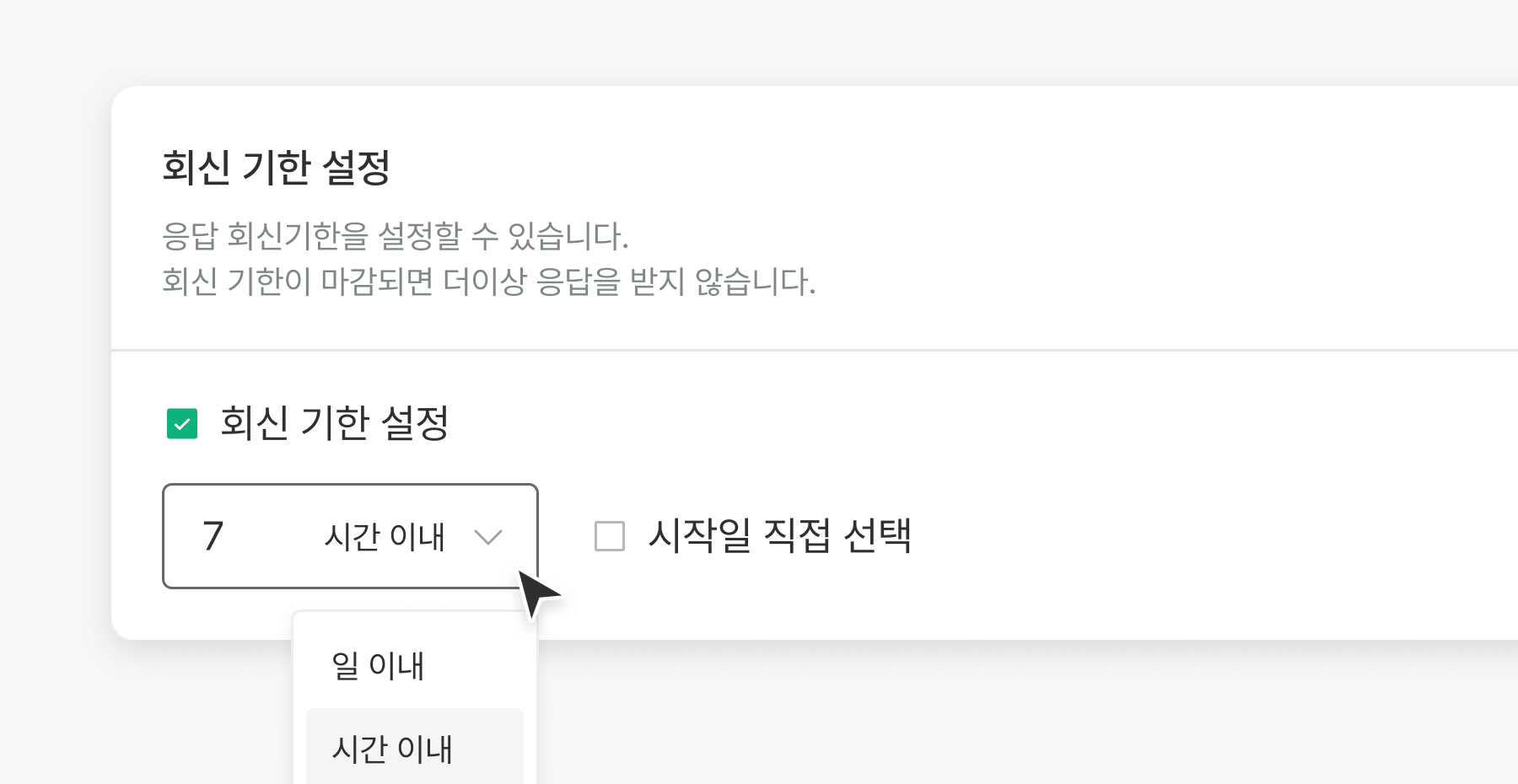Uncheck the green 회신 기한 설정 checkbox
The width and height of the screenshot is (1518, 784).
(182, 423)
